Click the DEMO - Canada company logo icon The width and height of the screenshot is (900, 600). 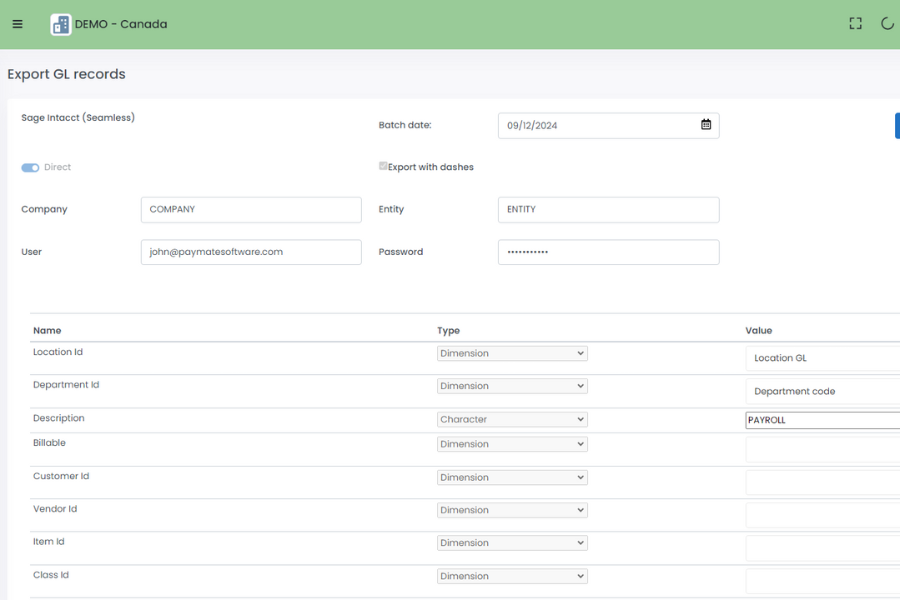point(61,24)
